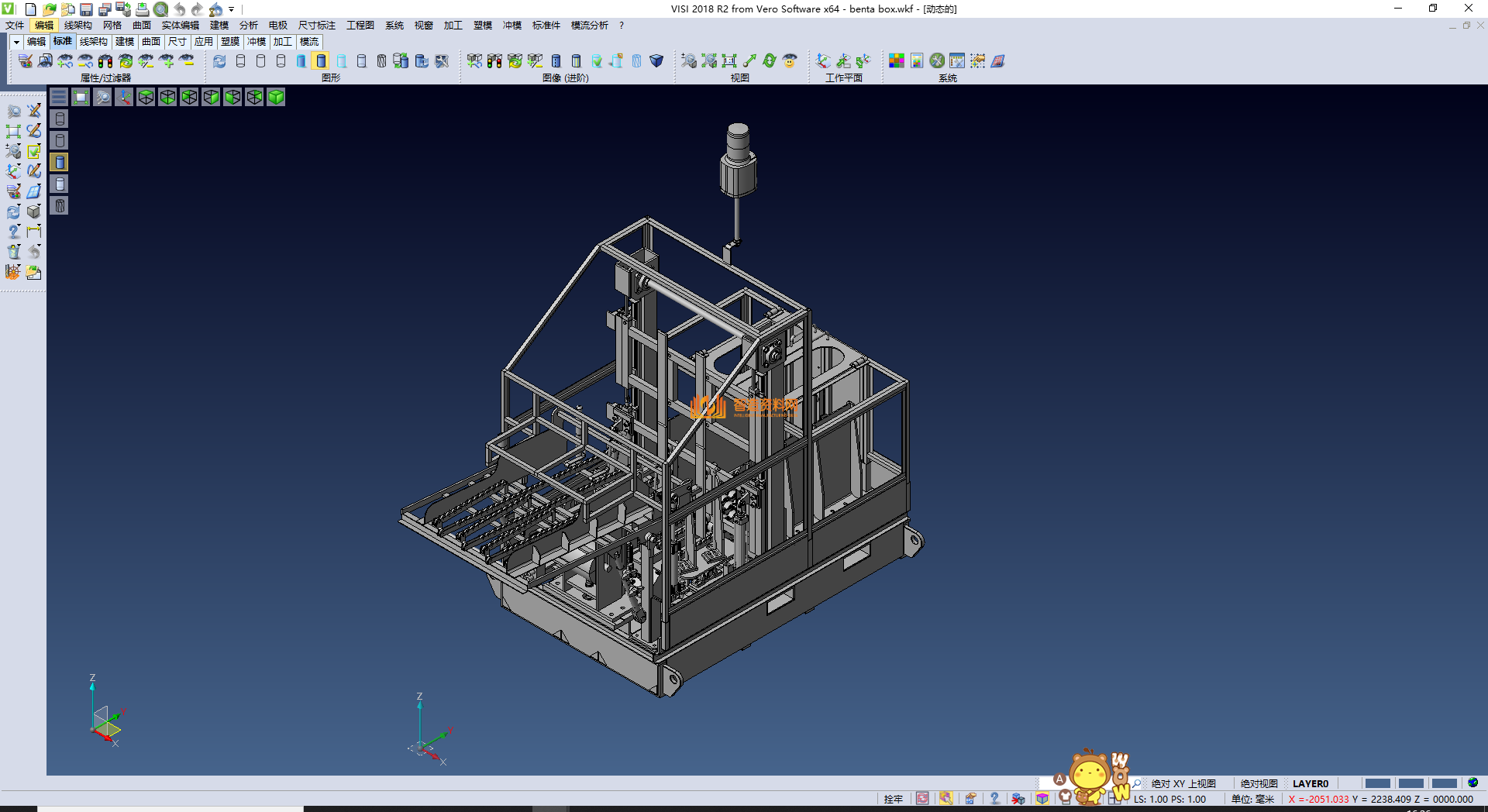Expand the quick access toolbar dropdown arrow
This screenshot has width=1488, height=812.
tap(231, 9)
